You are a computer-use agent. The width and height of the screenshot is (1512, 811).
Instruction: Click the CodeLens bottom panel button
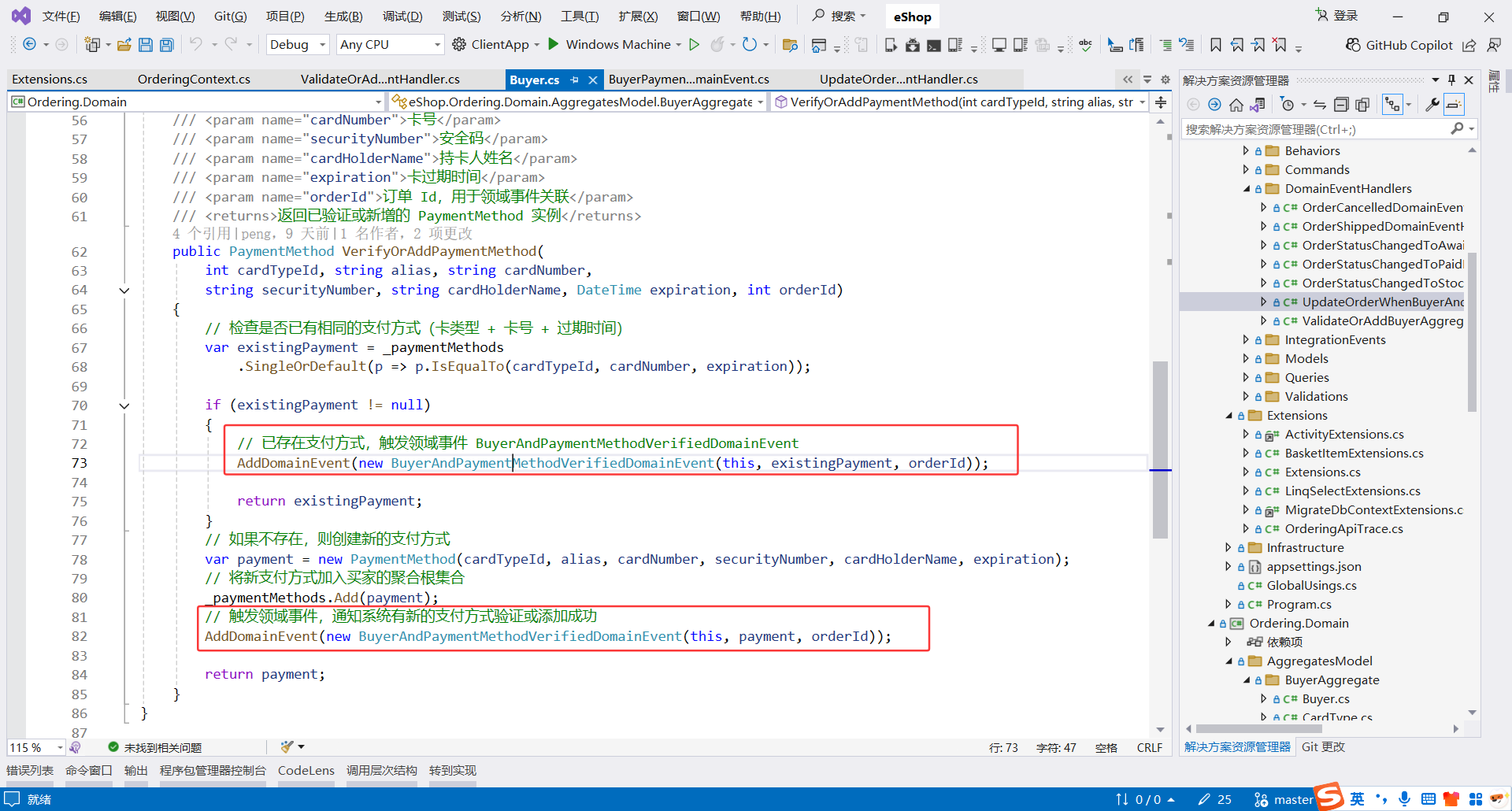pyautogui.click(x=306, y=771)
